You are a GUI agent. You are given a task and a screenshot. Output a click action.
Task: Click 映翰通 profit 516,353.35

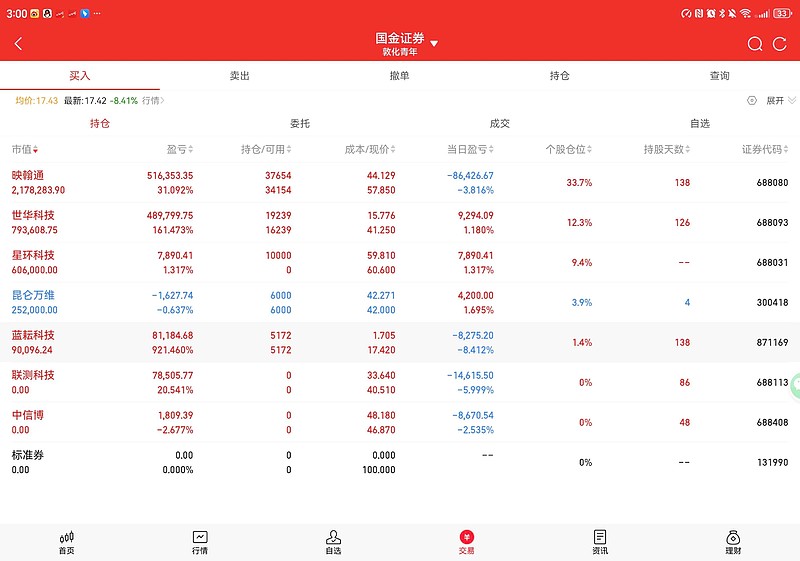tap(170, 175)
